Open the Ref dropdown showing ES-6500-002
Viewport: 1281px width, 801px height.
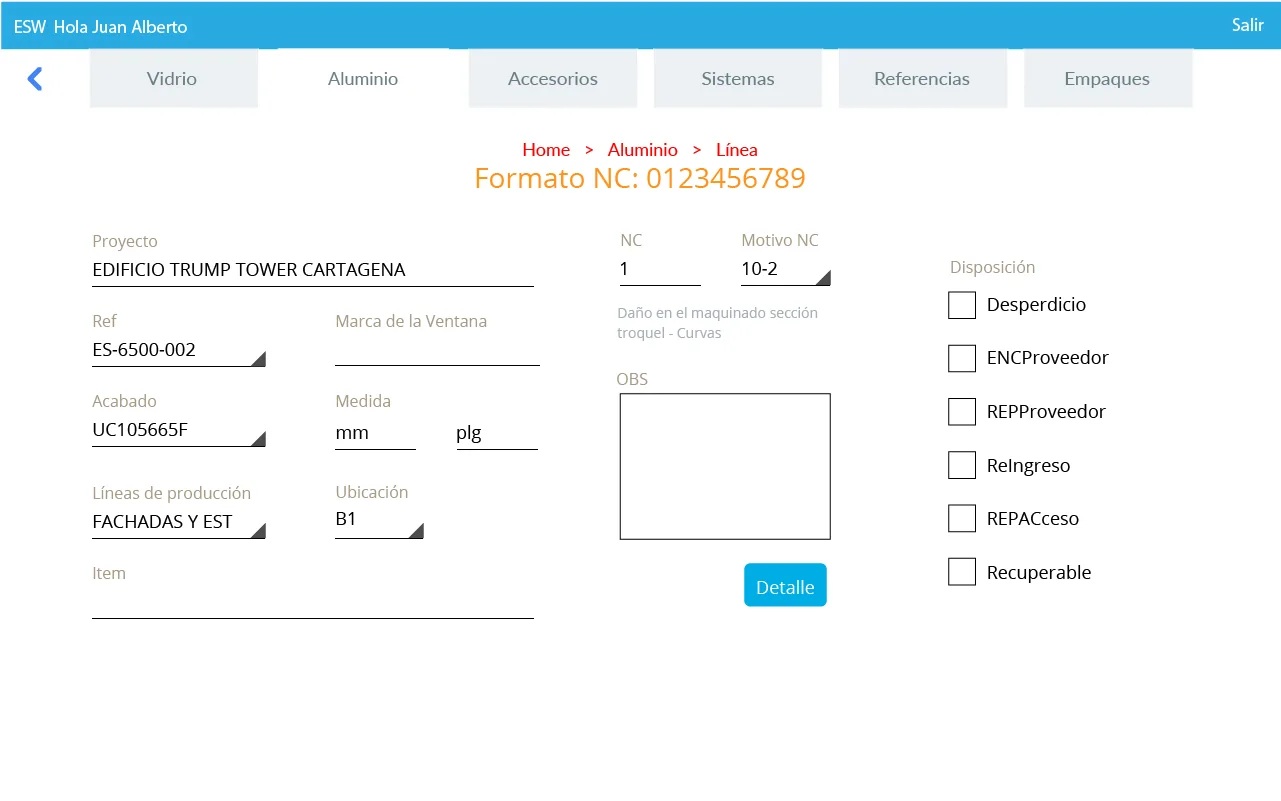[x=179, y=351]
